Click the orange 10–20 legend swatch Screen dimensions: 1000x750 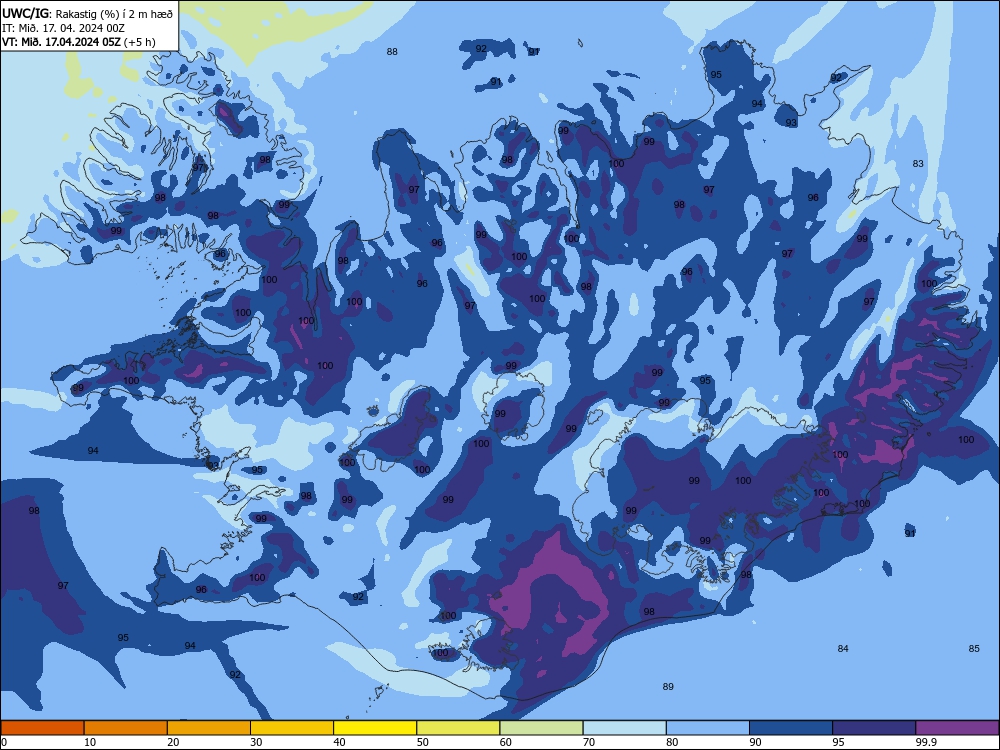(126, 728)
